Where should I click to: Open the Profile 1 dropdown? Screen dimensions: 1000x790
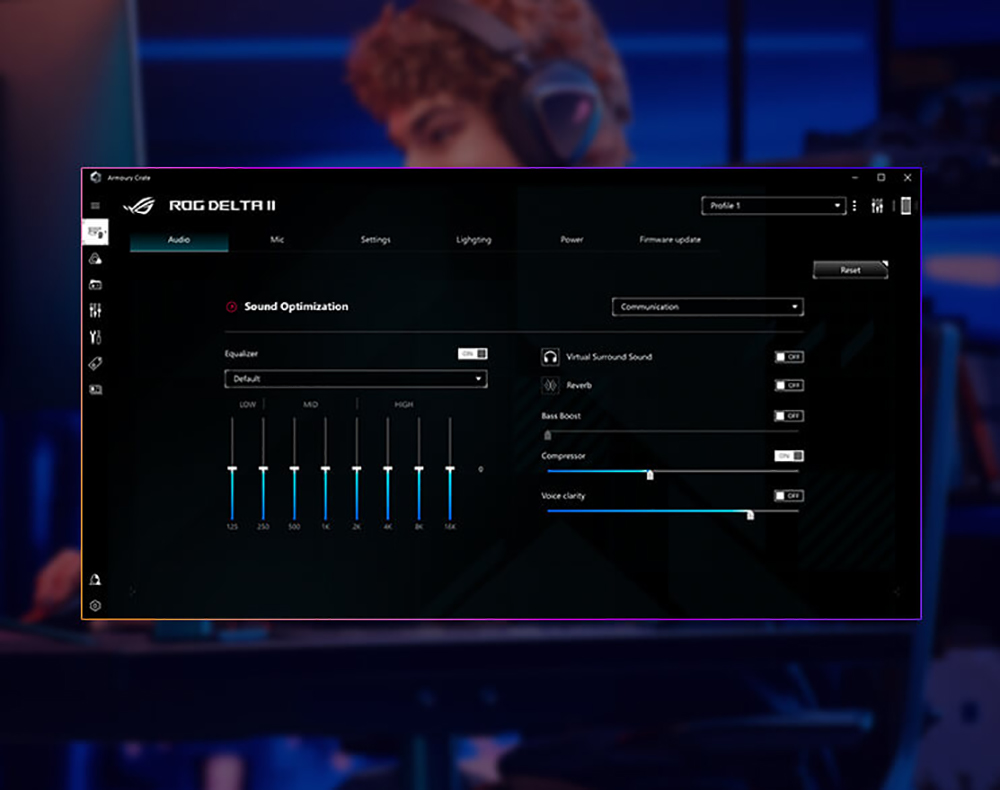(x=773, y=206)
